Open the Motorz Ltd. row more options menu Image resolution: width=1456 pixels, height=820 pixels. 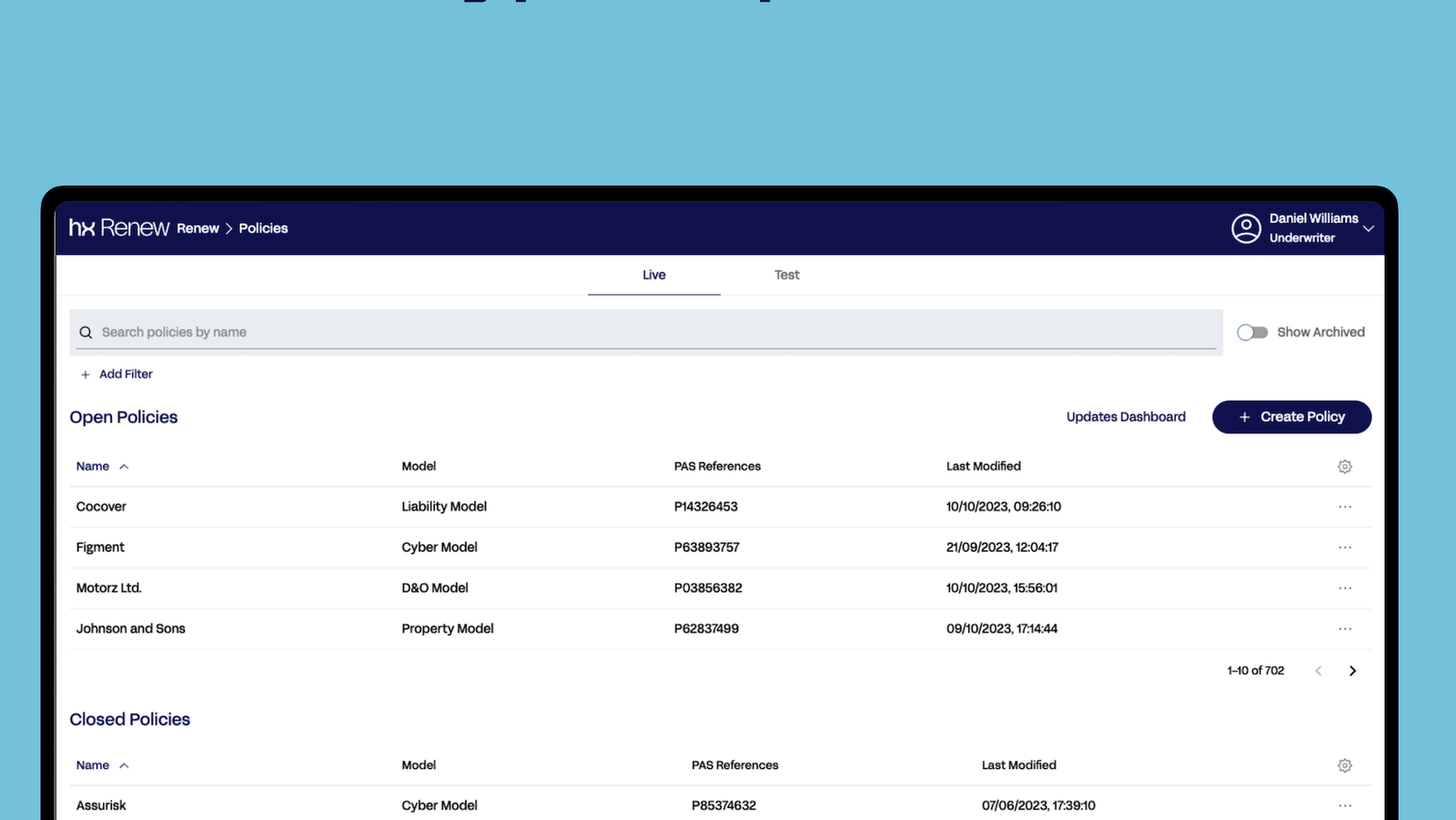(1345, 588)
